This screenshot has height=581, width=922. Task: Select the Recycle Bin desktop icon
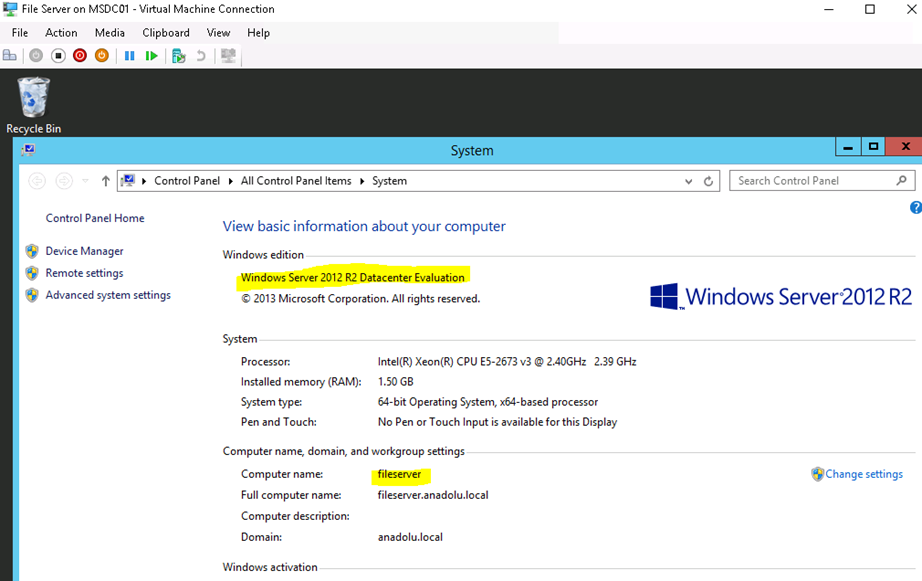(x=34, y=105)
